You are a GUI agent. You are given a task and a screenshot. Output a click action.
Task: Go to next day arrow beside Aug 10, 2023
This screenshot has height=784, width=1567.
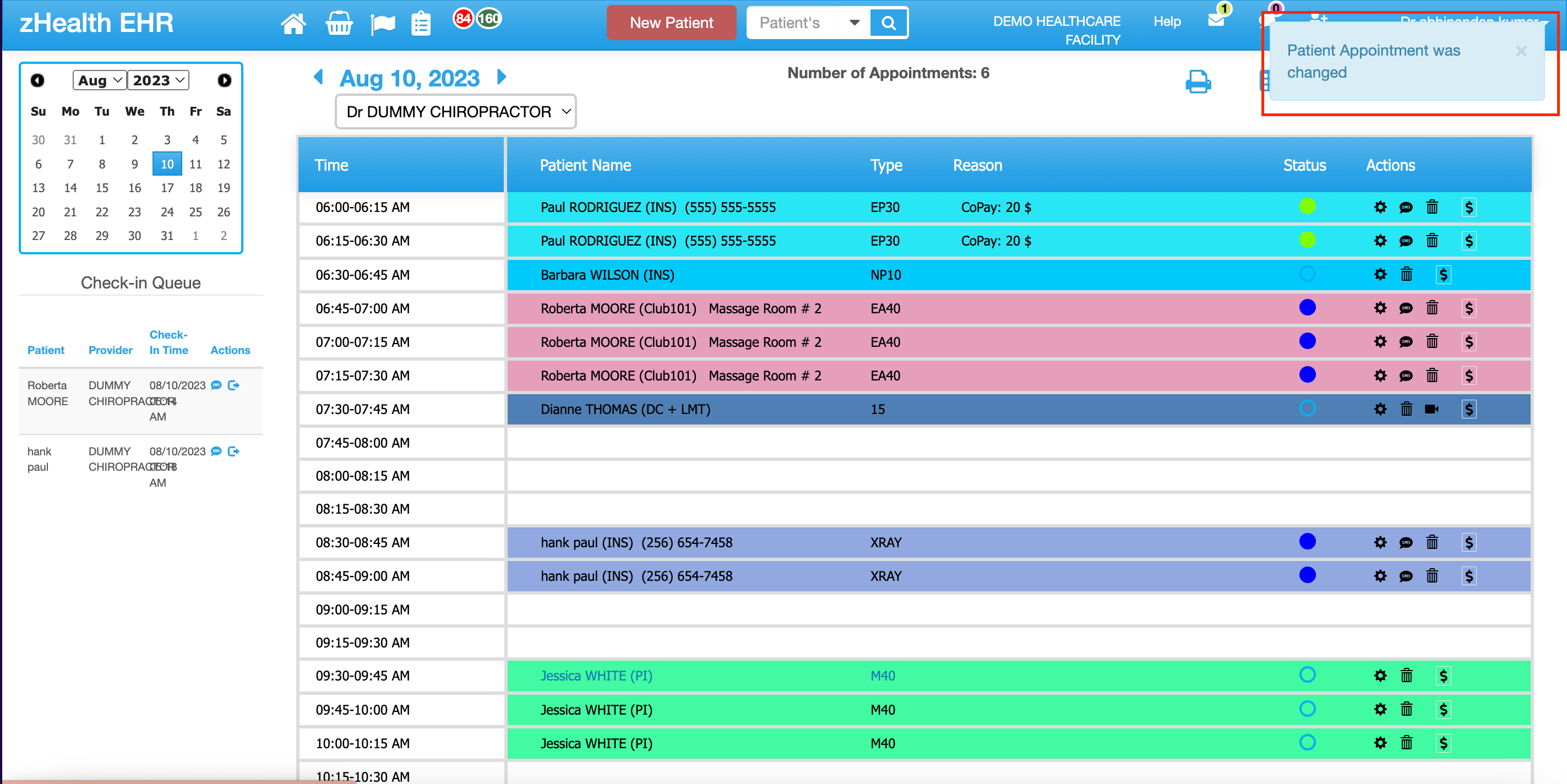pyautogui.click(x=502, y=77)
